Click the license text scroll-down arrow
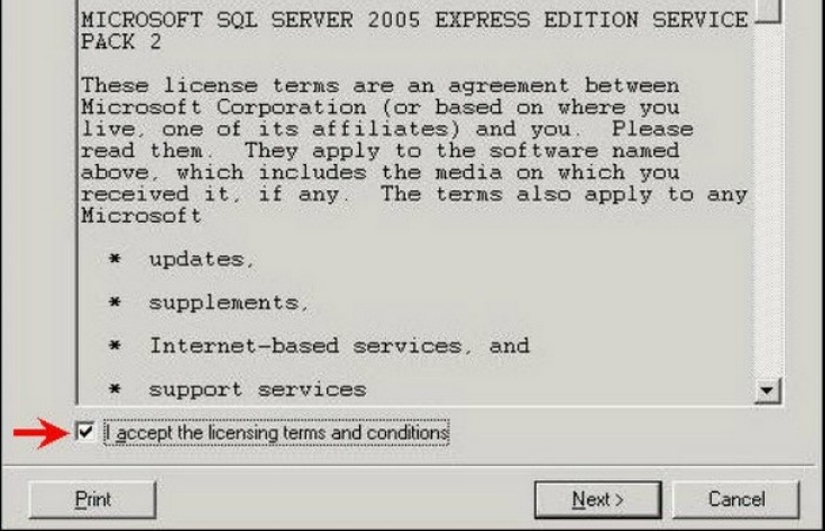 tap(768, 389)
